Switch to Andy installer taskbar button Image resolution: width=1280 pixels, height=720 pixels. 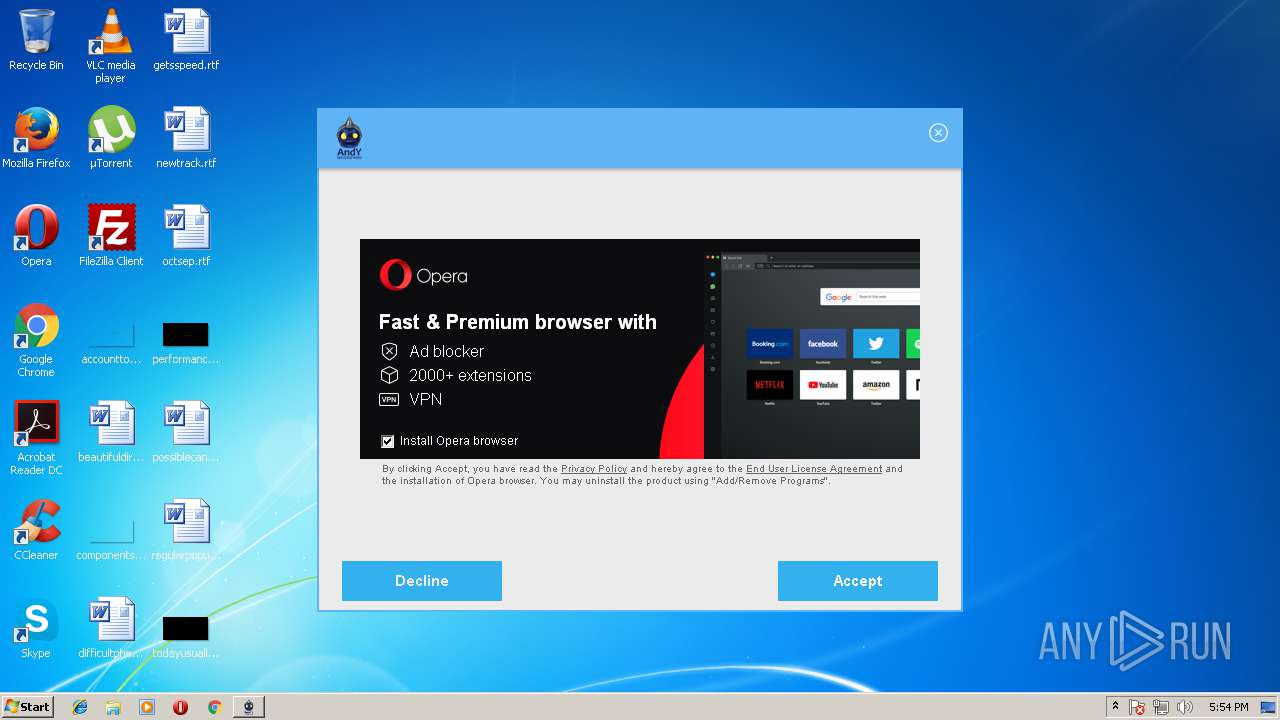pos(248,707)
